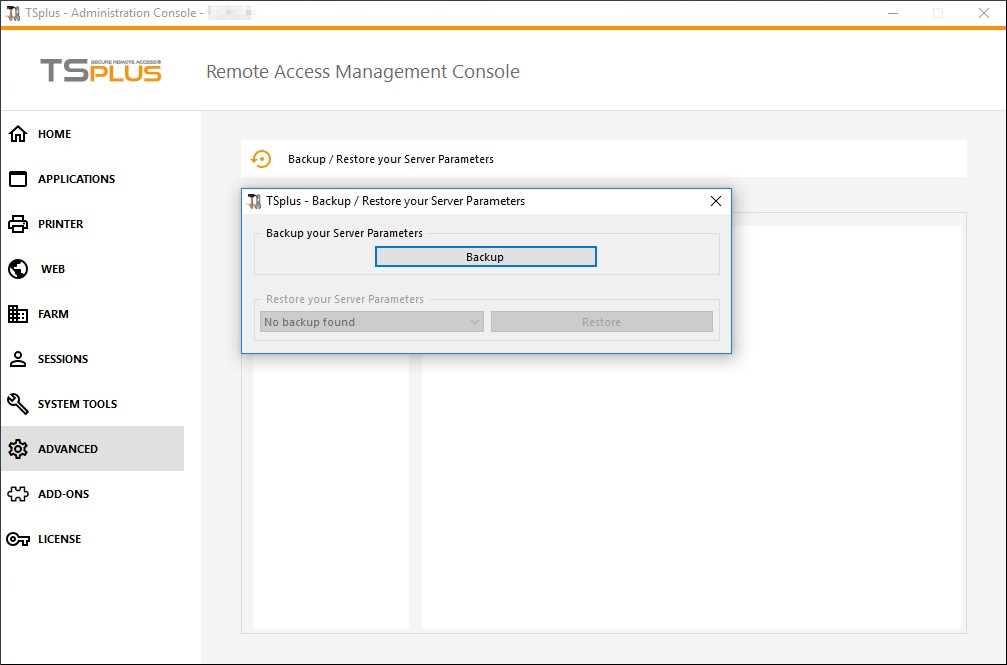Click the disabled Restore button
The width and height of the screenshot is (1007, 665).
tap(601, 321)
